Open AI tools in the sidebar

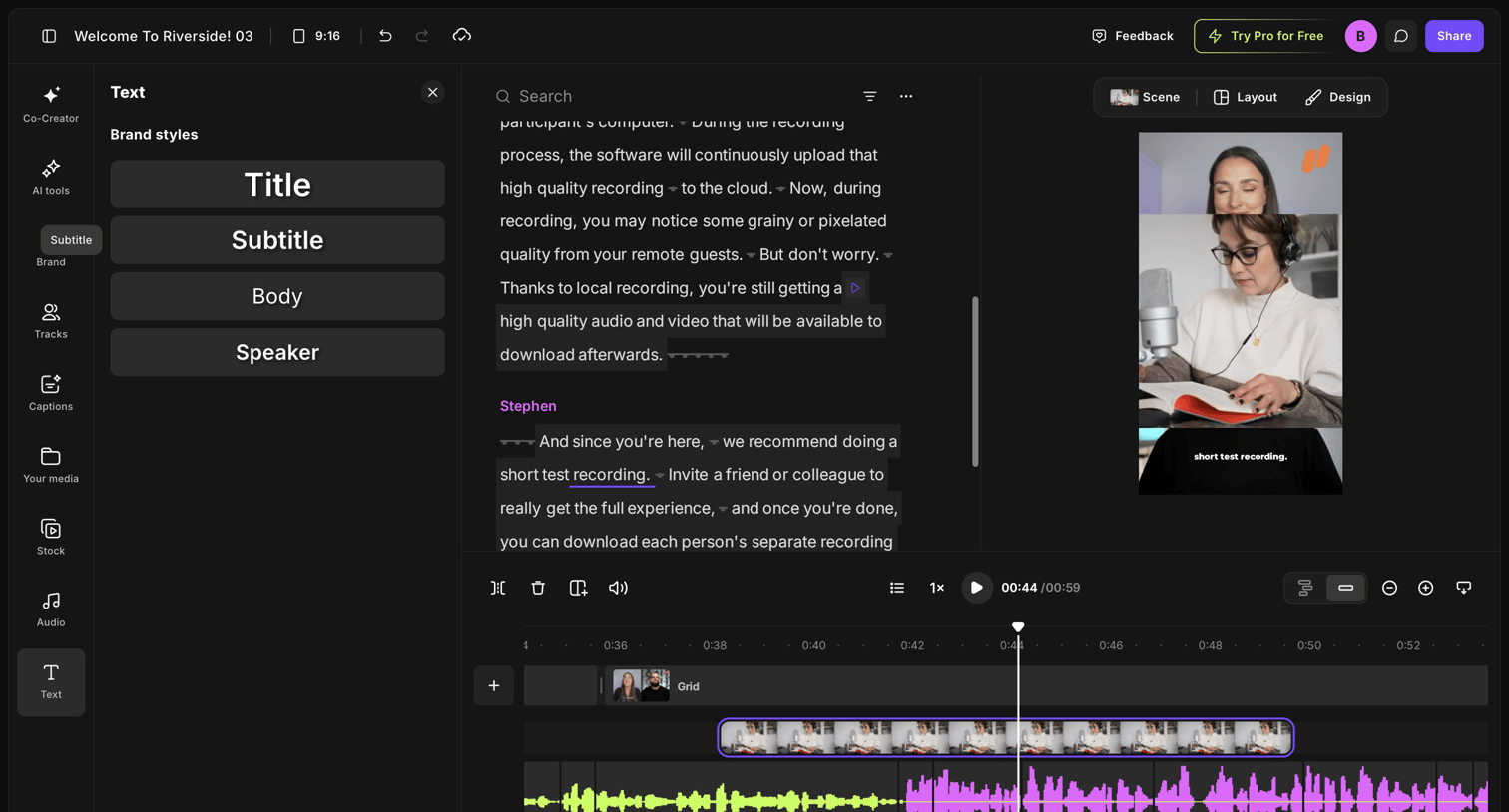click(51, 177)
